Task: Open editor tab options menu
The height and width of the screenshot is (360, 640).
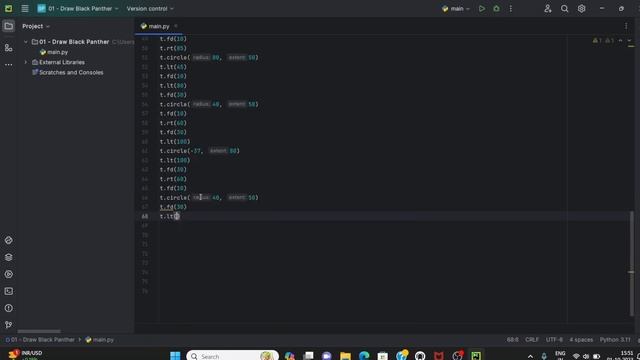Action: [x=626, y=26]
